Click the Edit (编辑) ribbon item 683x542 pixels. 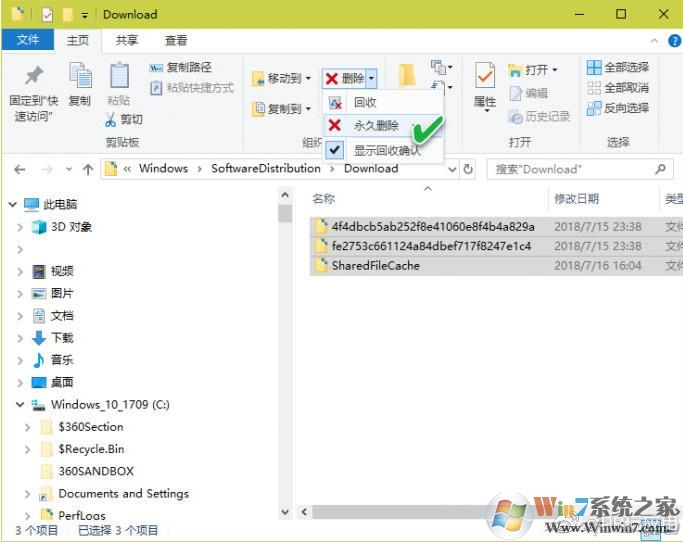point(528,93)
